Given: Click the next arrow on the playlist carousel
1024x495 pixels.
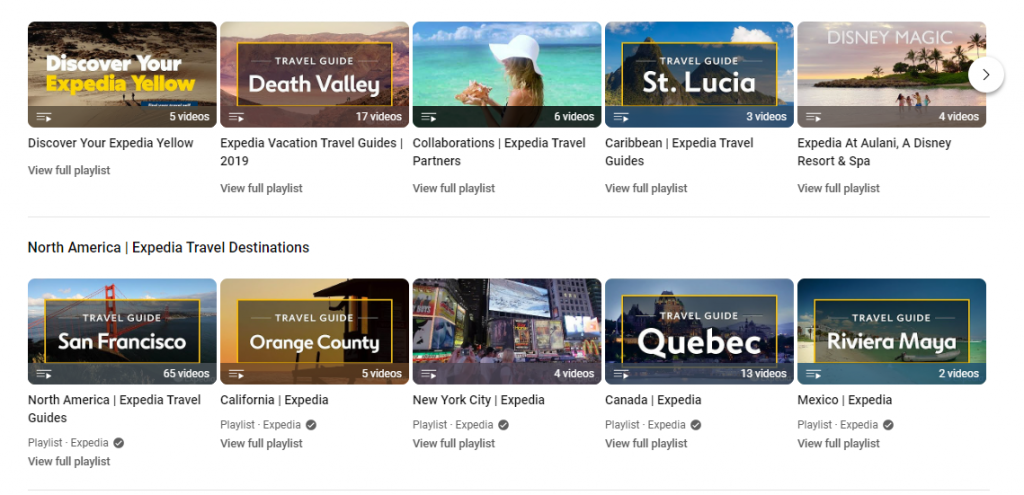Looking at the screenshot, I should pos(985,75).
